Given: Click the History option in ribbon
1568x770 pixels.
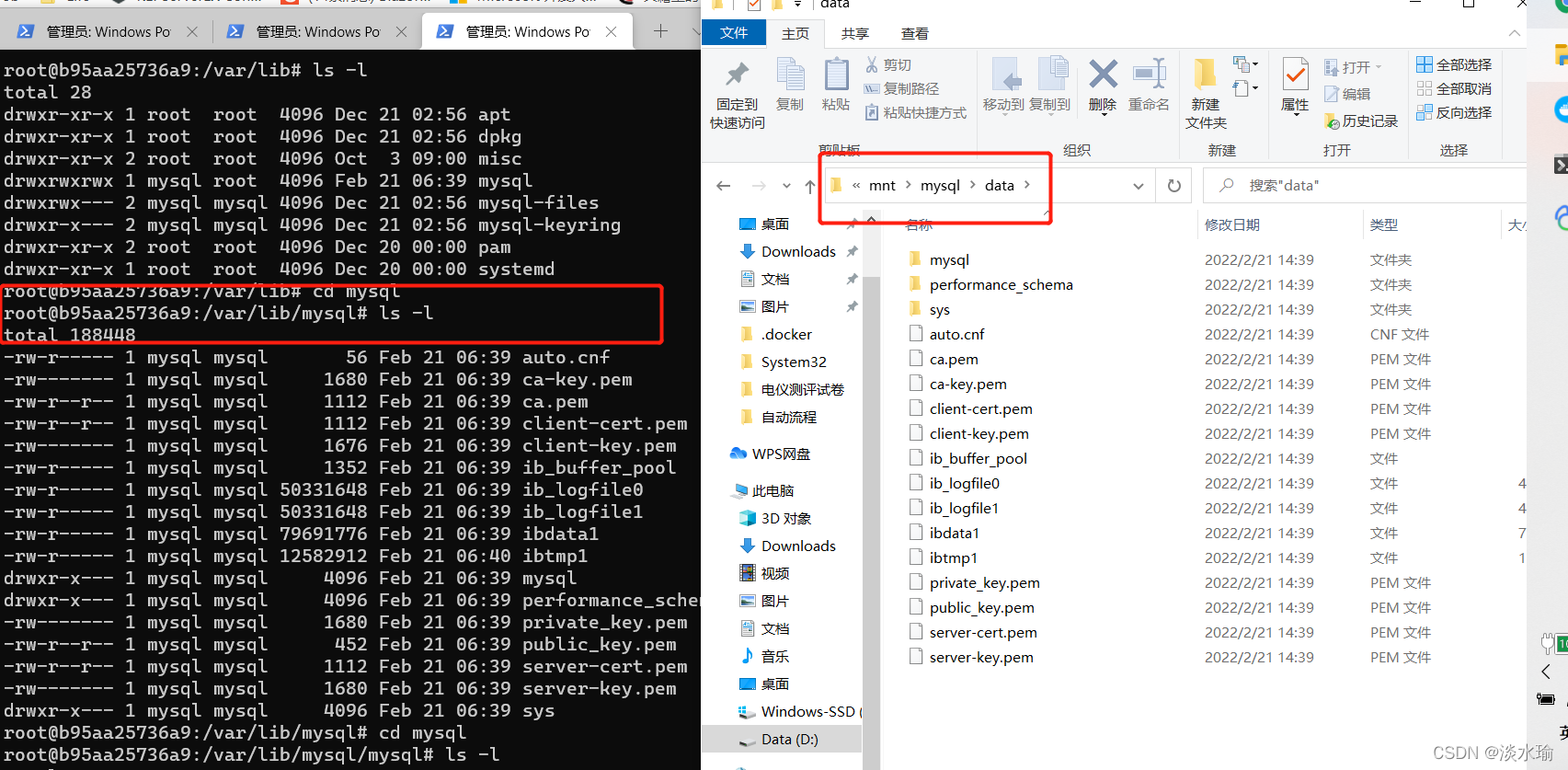Looking at the screenshot, I should pyautogui.click(x=1361, y=121).
